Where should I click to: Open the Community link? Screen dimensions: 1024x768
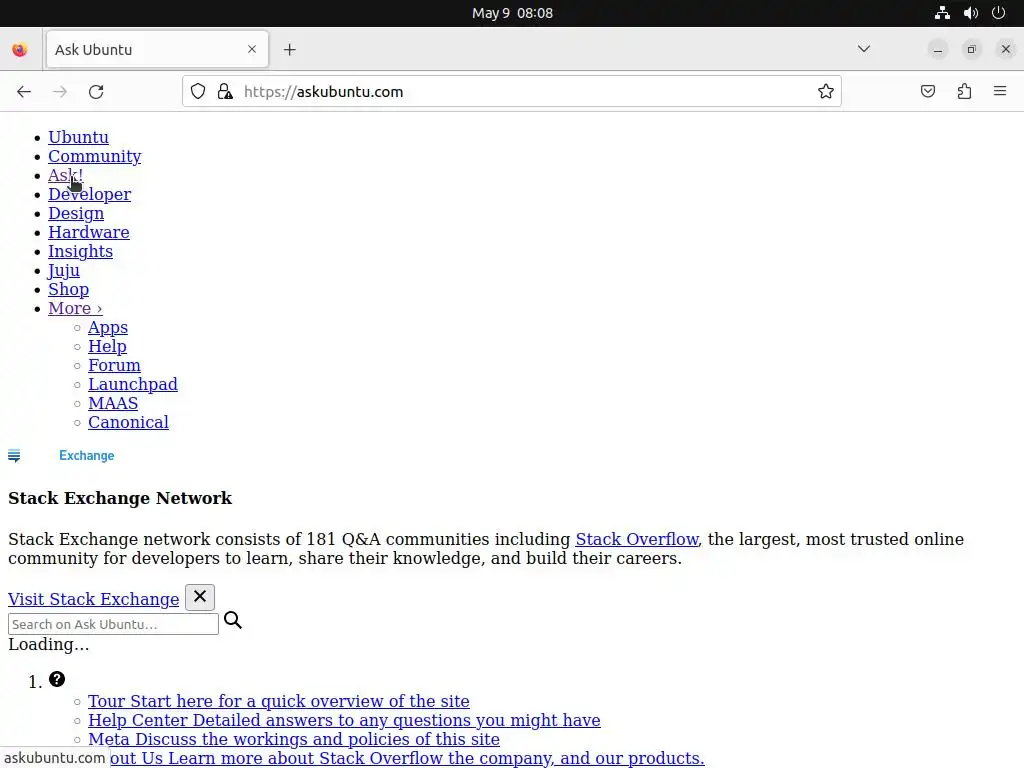[x=95, y=156]
